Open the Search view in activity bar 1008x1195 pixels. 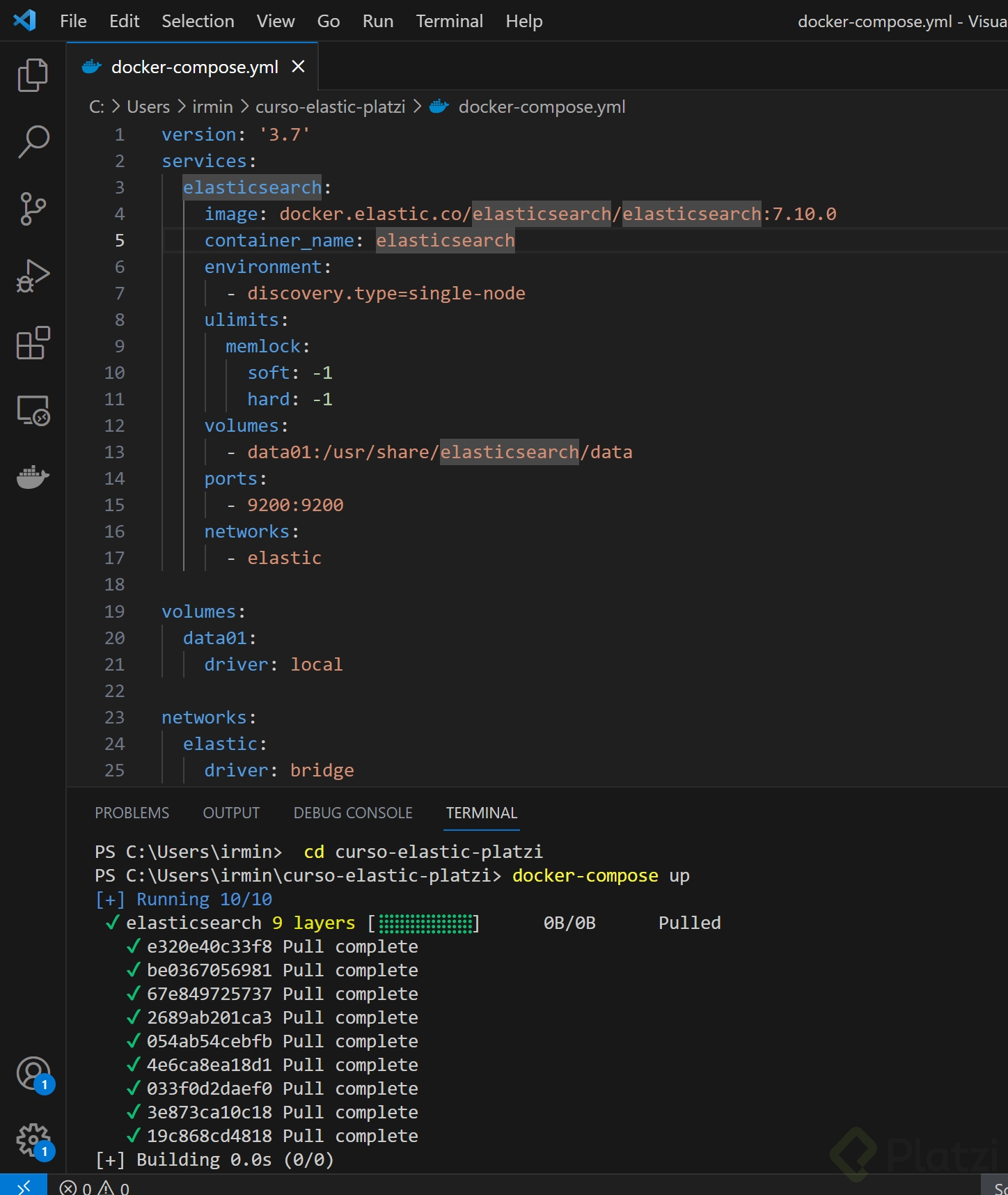point(33,141)
